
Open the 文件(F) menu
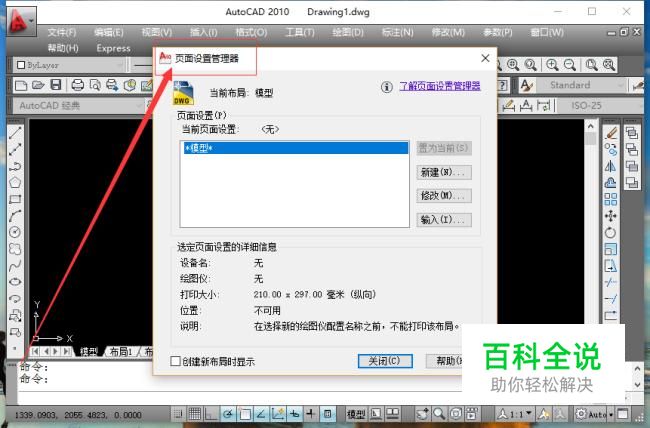62,32
